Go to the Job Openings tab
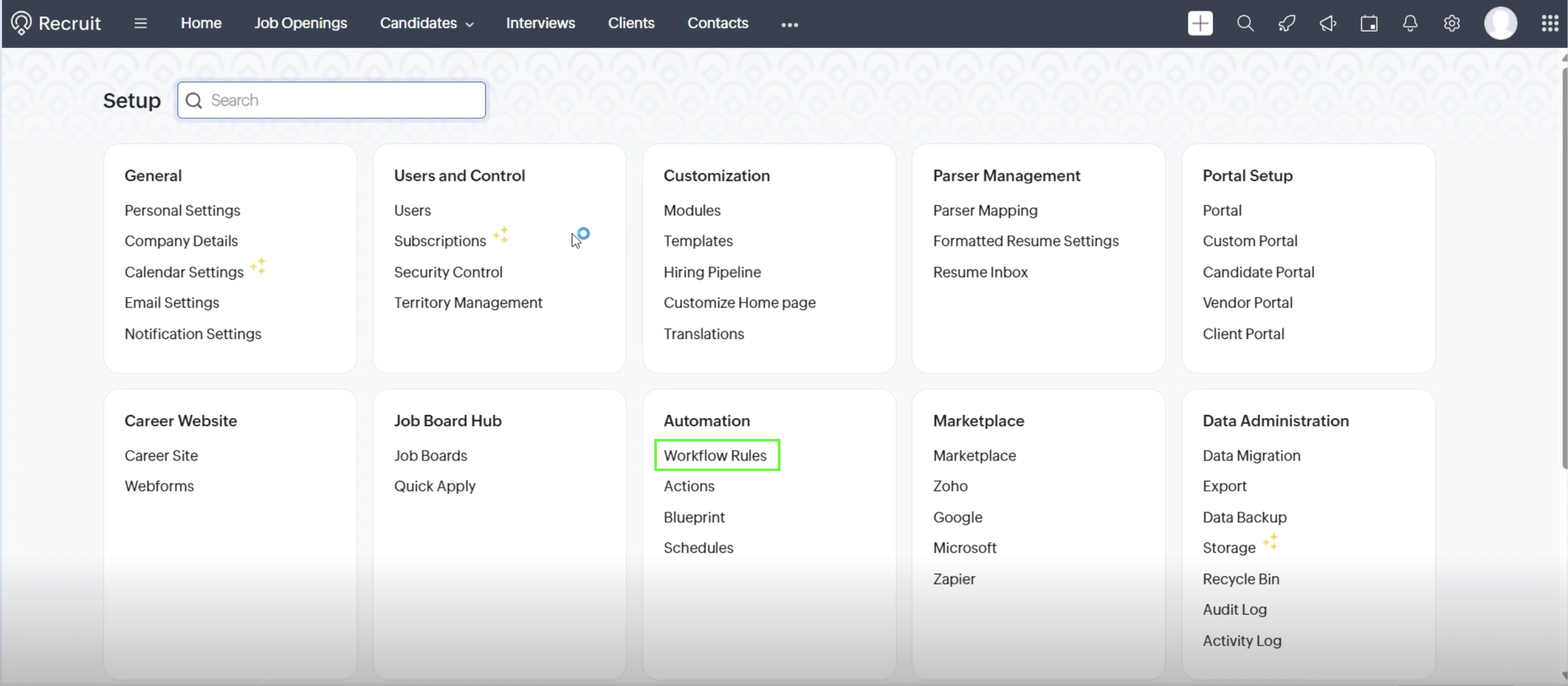 coord(300,24)
